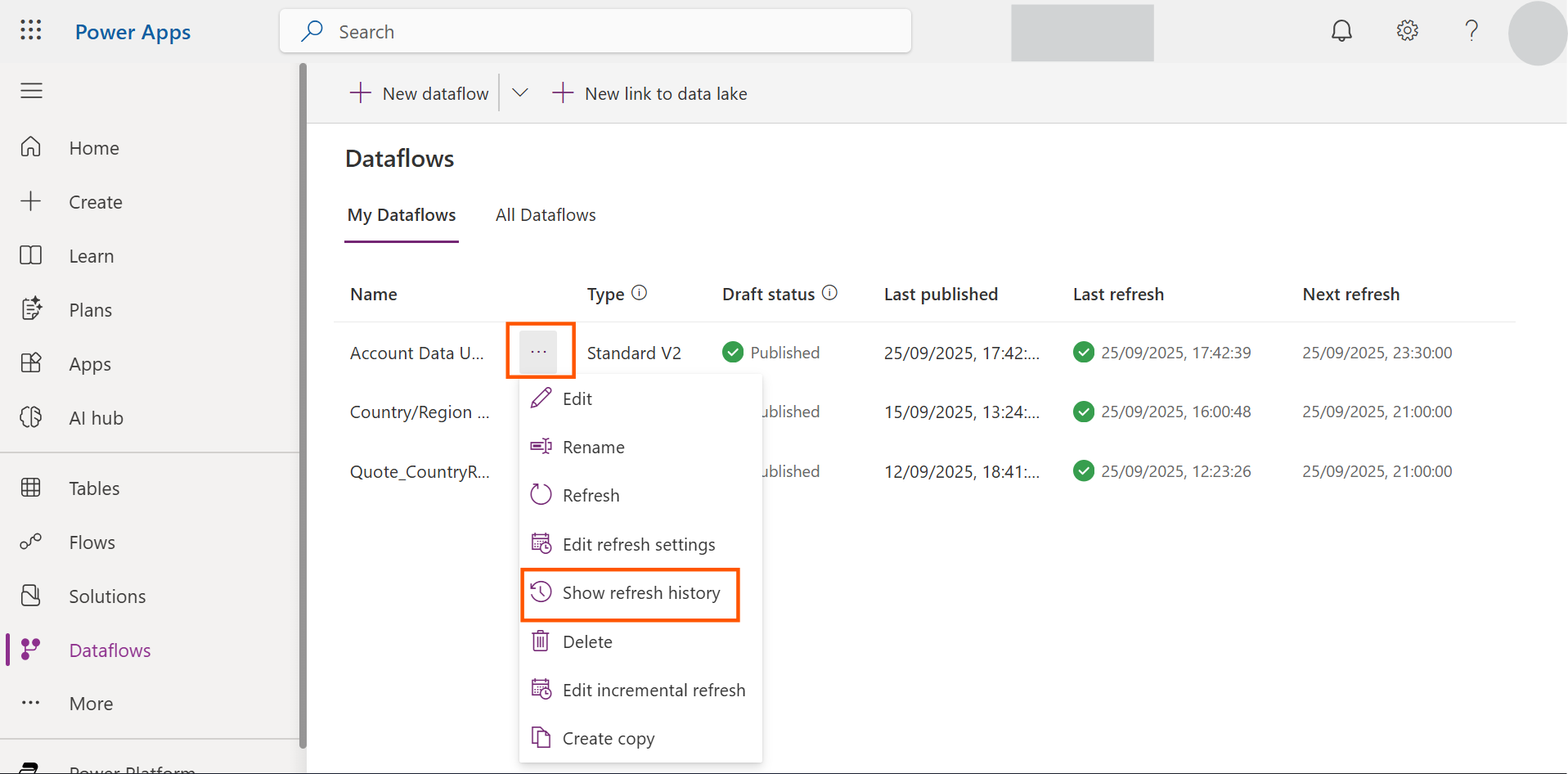Click the Type column info icon
Viewport: 1568px width, 774px height.
point(640,293)
